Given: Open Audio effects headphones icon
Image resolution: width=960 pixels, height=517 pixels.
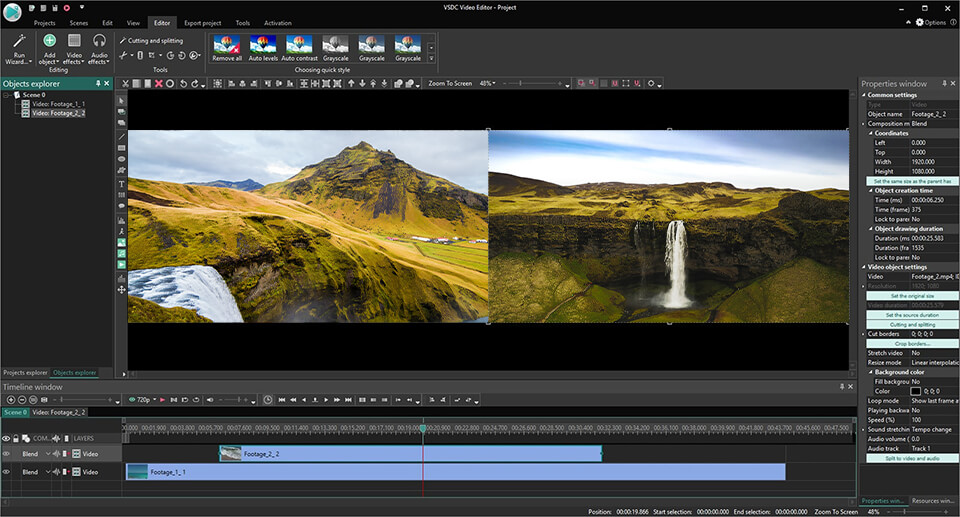Looking at the screenshot, I should point(99,41).
